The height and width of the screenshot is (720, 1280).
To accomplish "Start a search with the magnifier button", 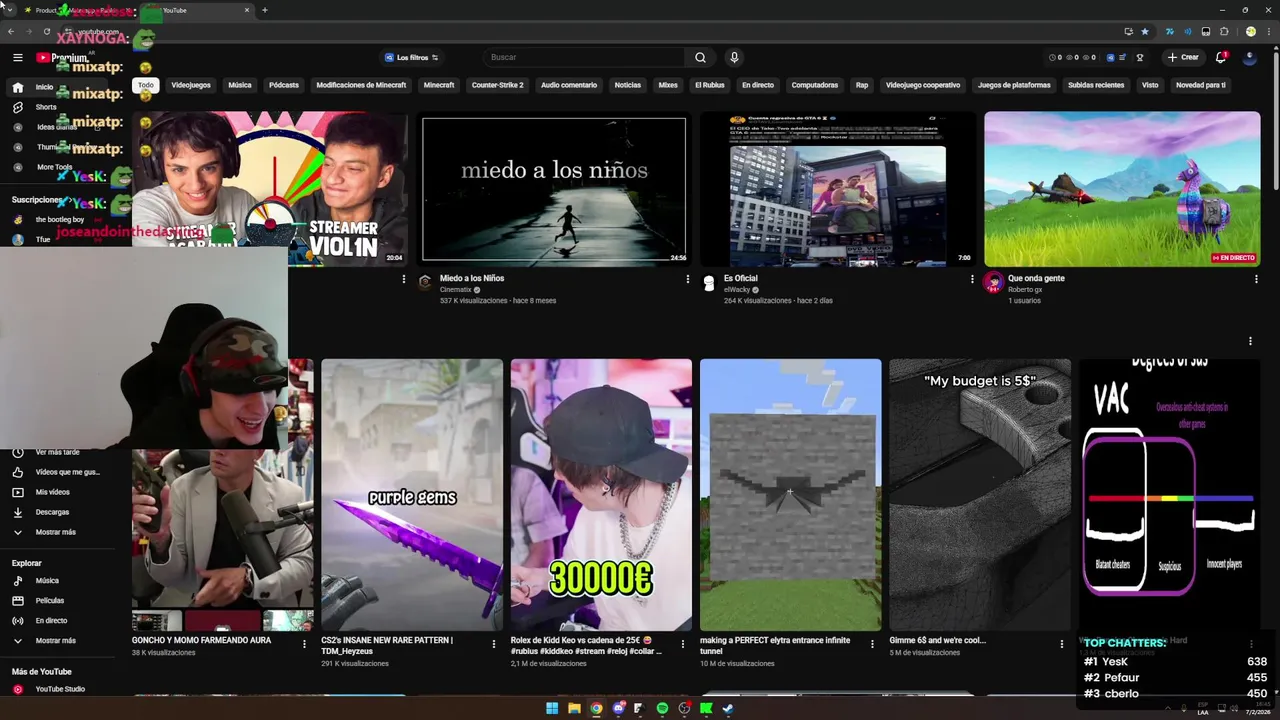I will point(700,57).
